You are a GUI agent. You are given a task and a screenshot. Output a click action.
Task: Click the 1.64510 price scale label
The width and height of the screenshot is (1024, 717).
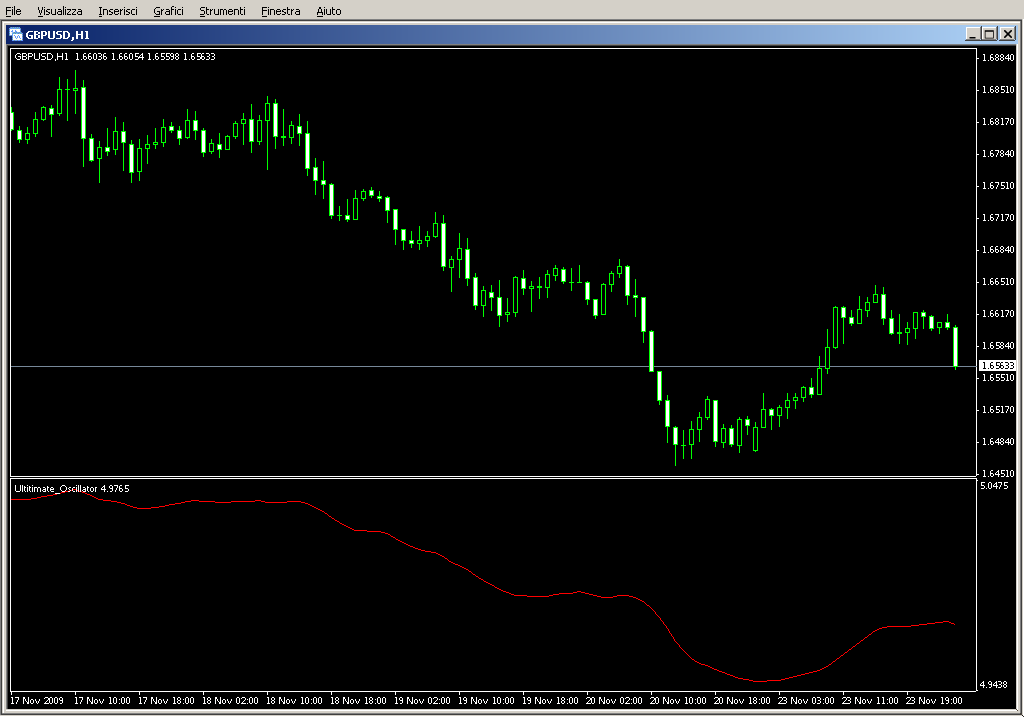point(999,473)
